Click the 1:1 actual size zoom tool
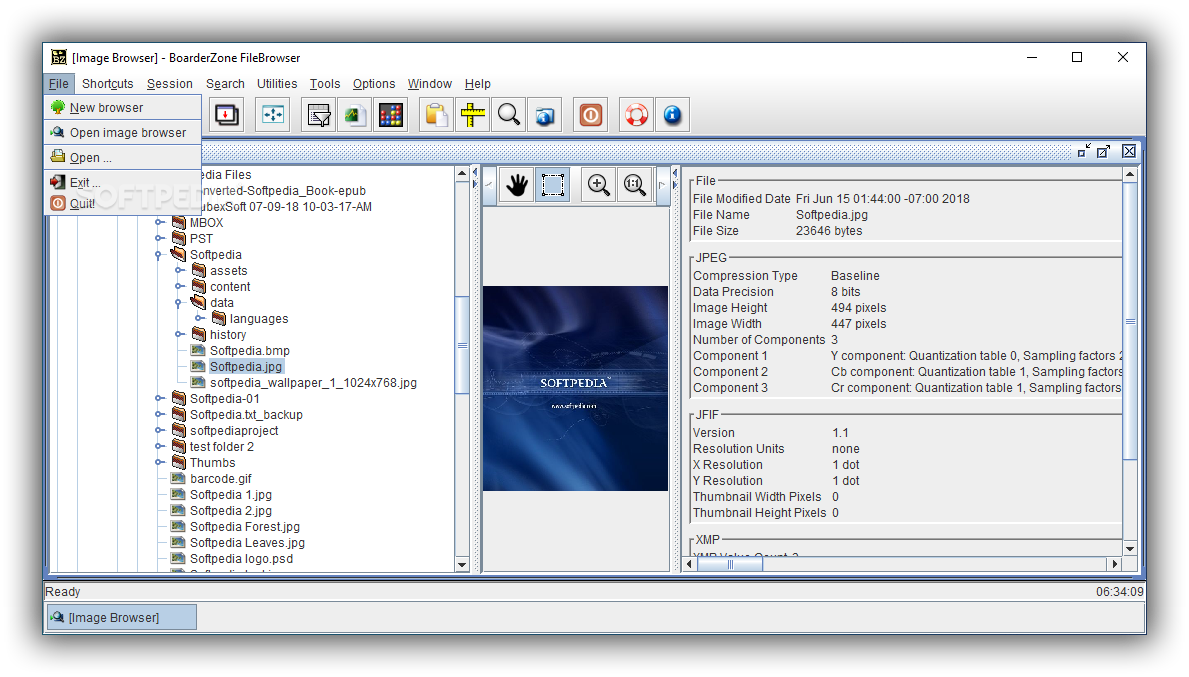Image resolution: width=1189 pixels, height=677 pixels. 635,185
